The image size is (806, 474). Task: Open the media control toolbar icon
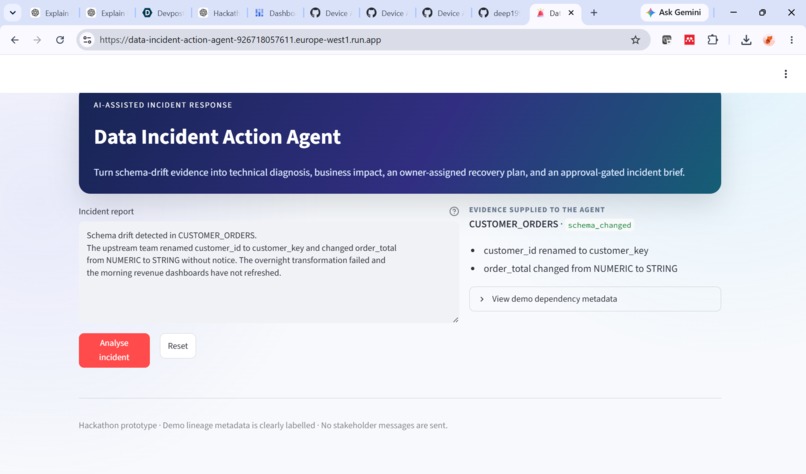pos(666,40)
